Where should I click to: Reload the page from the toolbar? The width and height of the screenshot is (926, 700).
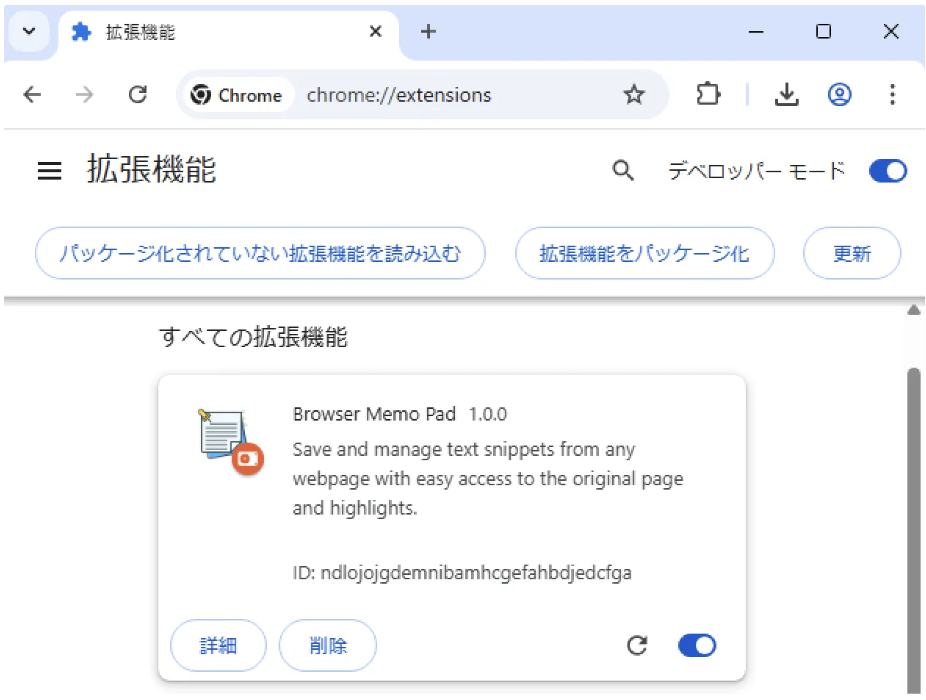(x=138, y=95)
